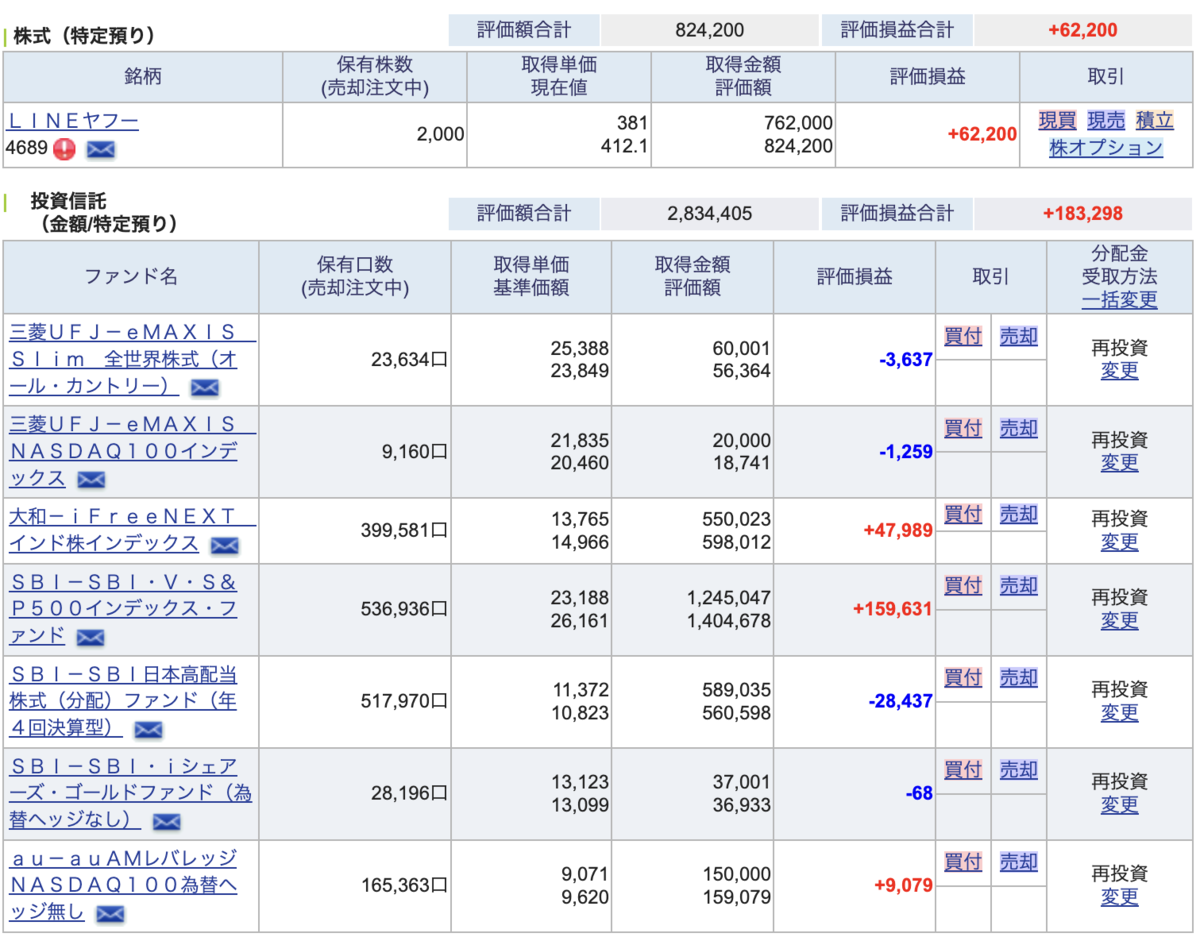Click 変更 for SBI日本高配当株式ファンド

1119,713
